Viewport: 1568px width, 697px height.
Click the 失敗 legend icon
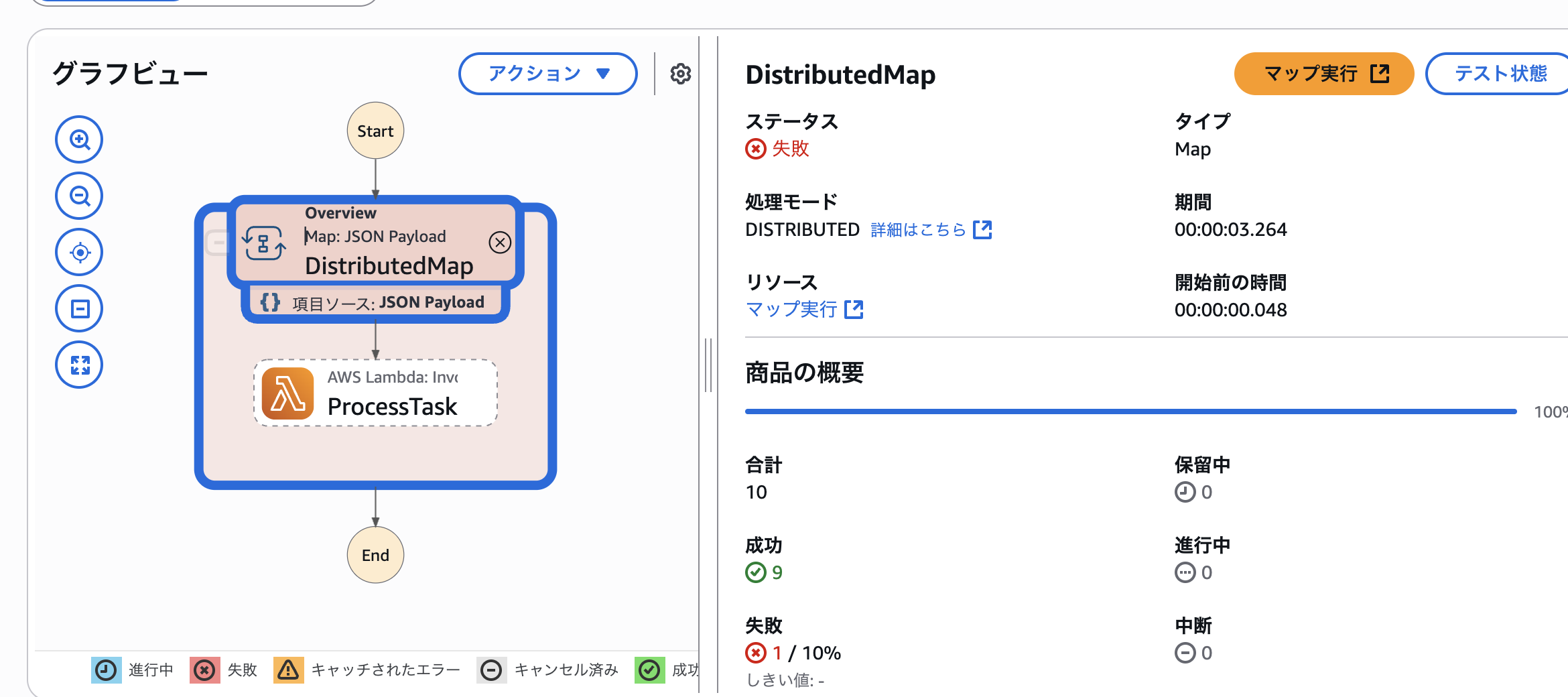[204, 670]
